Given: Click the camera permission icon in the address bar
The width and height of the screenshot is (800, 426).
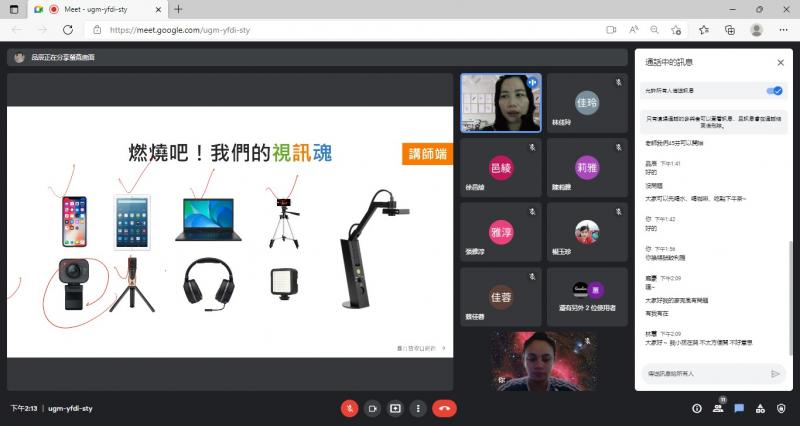Looking at the screenshot, I should (611, 30).
